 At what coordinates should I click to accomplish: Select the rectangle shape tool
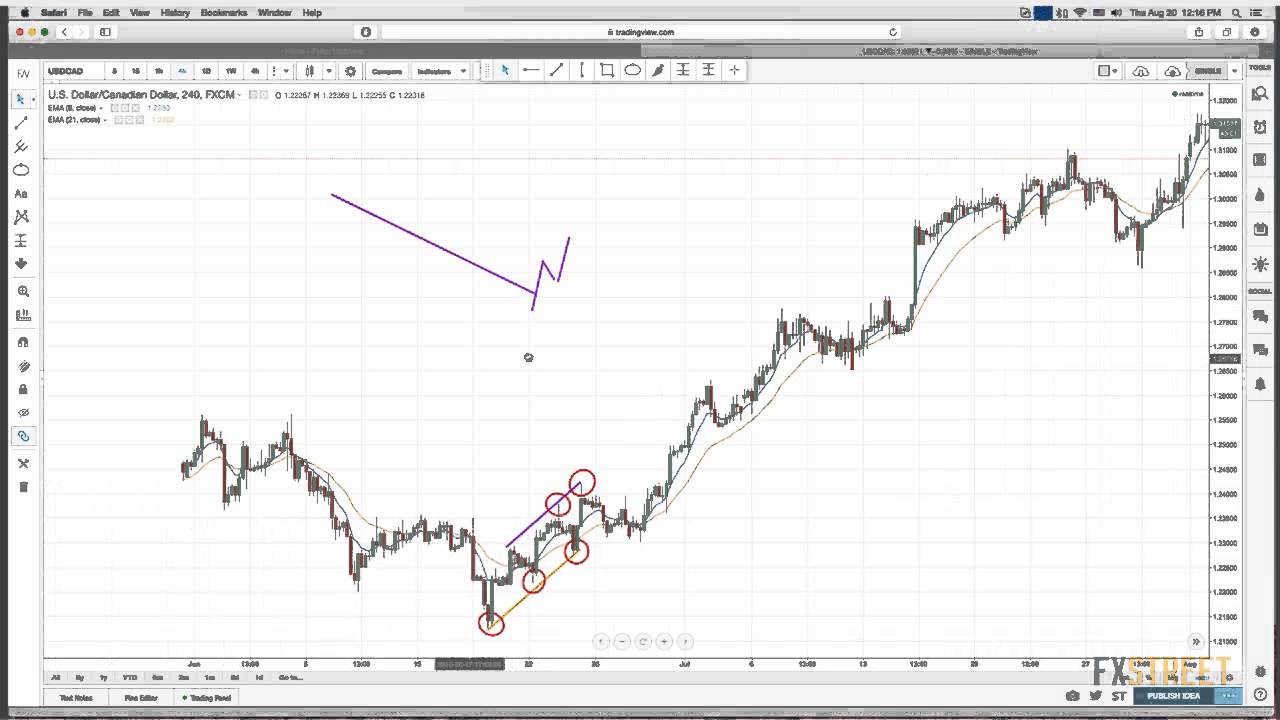coord(607,70)
